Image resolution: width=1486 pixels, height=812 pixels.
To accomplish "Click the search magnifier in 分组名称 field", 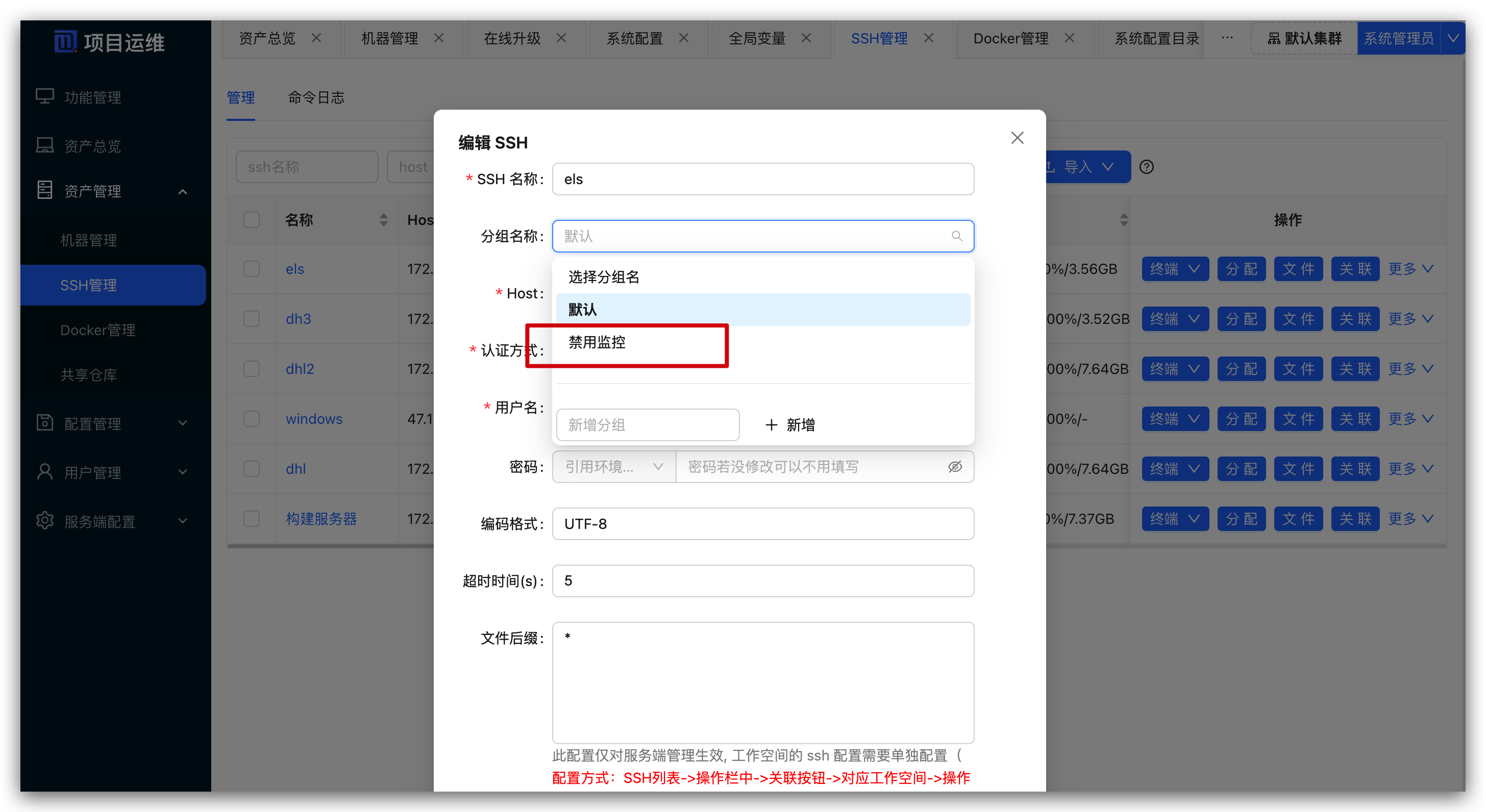I will click(956, 236).
